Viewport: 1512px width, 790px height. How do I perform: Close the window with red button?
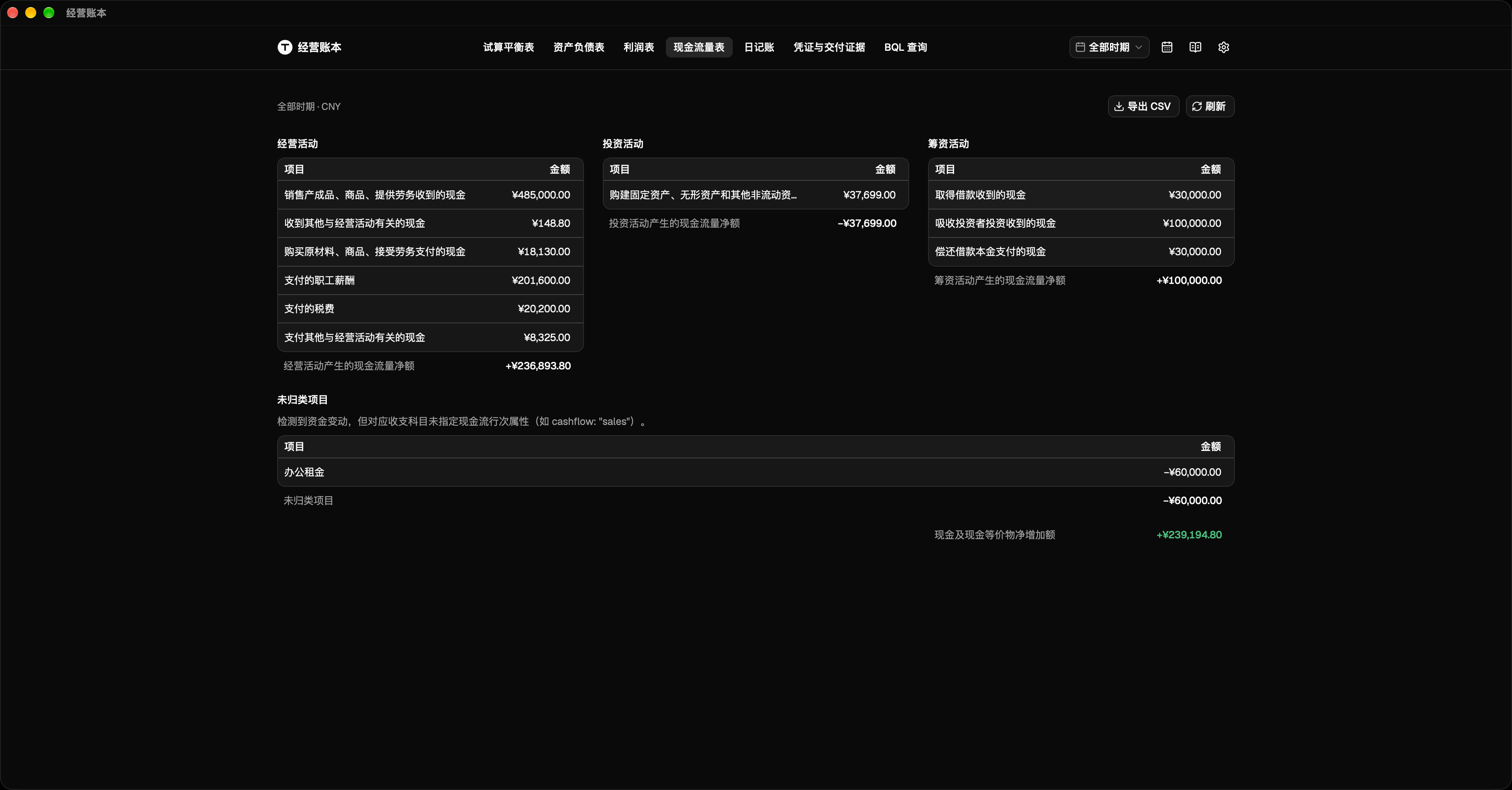[12, 12]
